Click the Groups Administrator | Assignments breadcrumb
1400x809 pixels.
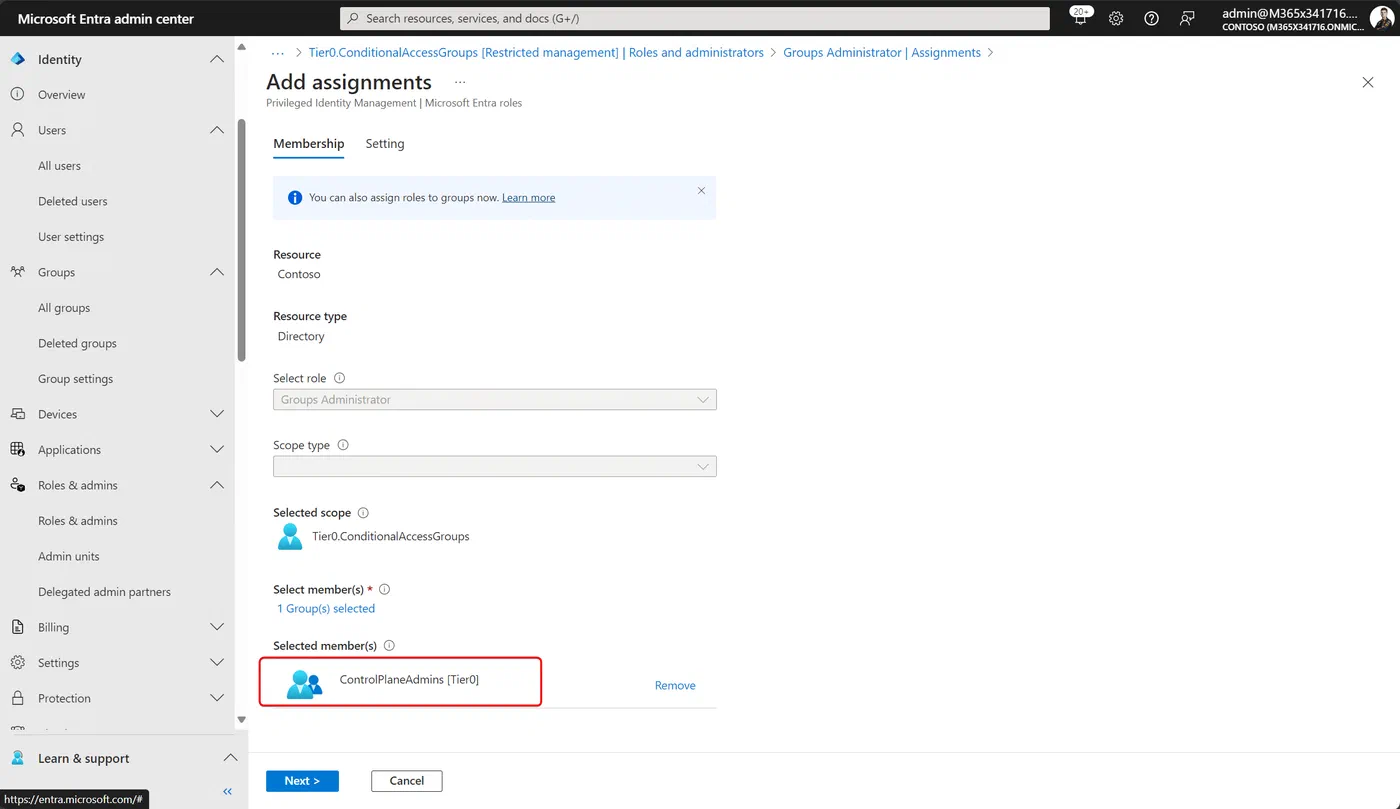pyautogui.click(x=882, y=52)
